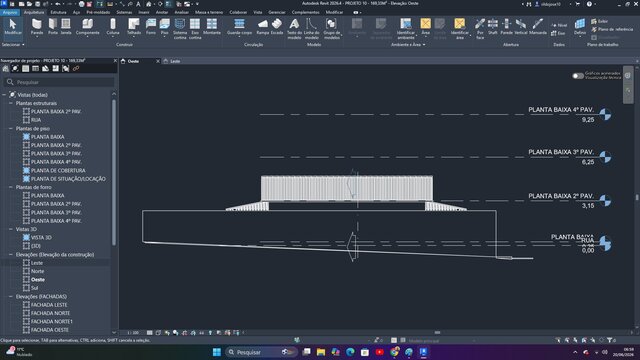Click the Nível datum button

point(559,25)
